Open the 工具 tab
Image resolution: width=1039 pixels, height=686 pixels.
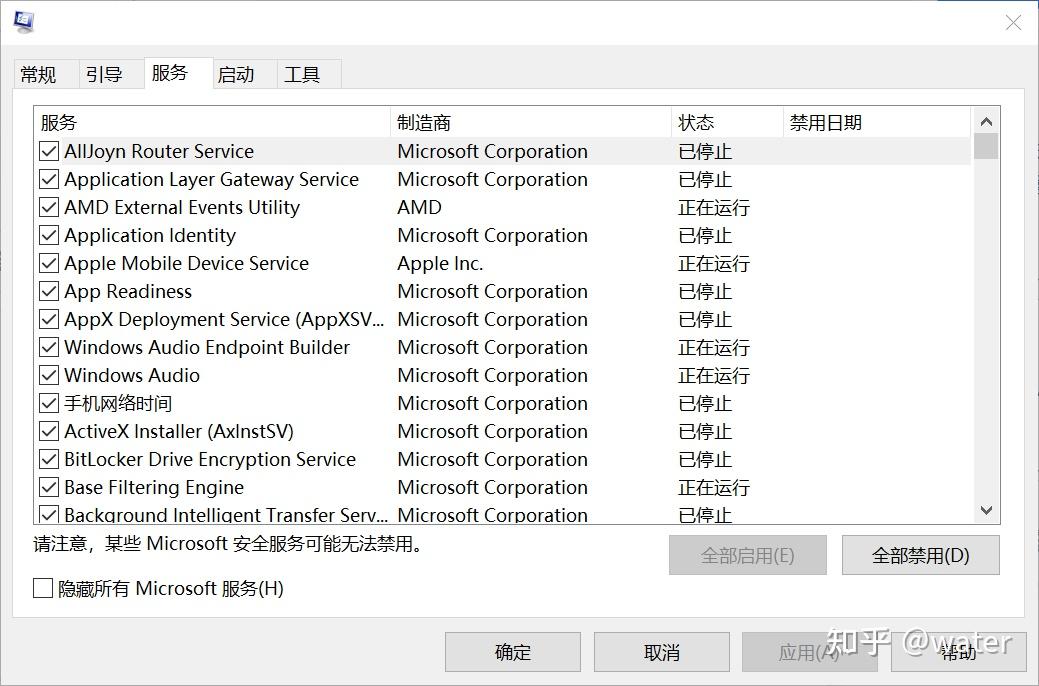pos(305,73)
